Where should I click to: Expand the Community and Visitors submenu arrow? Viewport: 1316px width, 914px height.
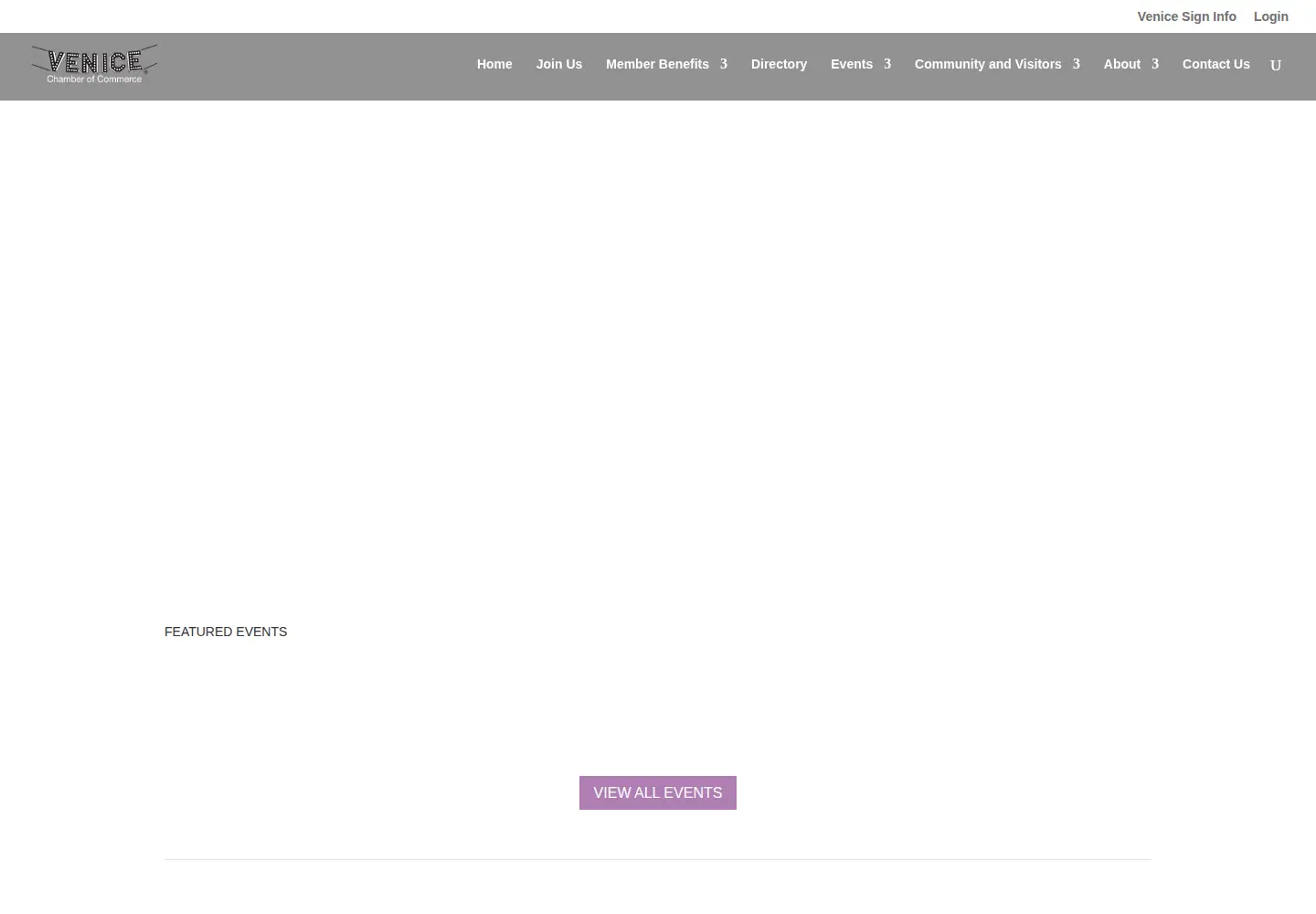pyautogui.click(x=1077, y=64)
